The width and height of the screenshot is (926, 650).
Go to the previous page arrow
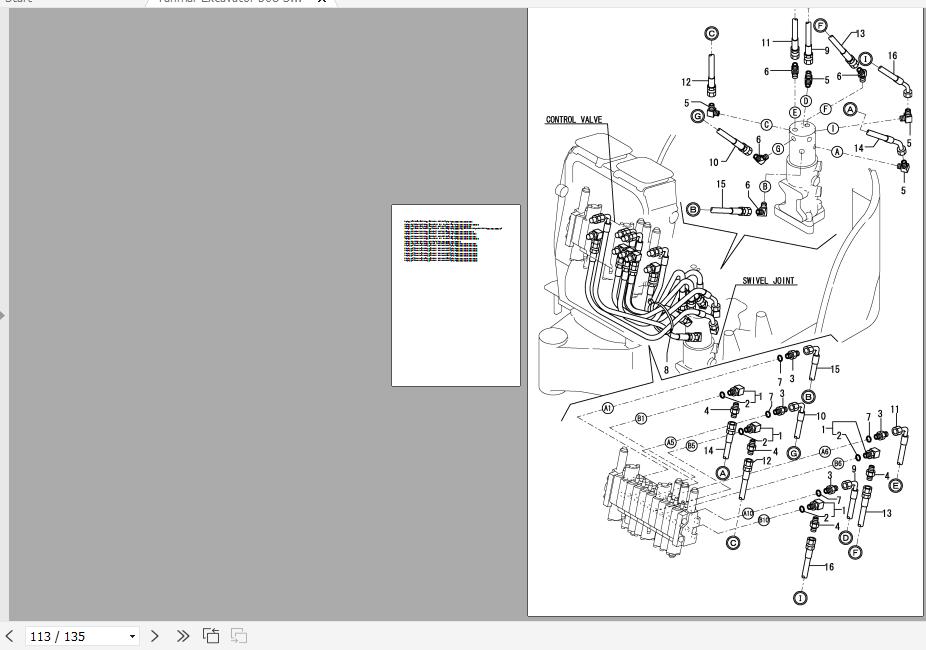[x=10, y=636]
